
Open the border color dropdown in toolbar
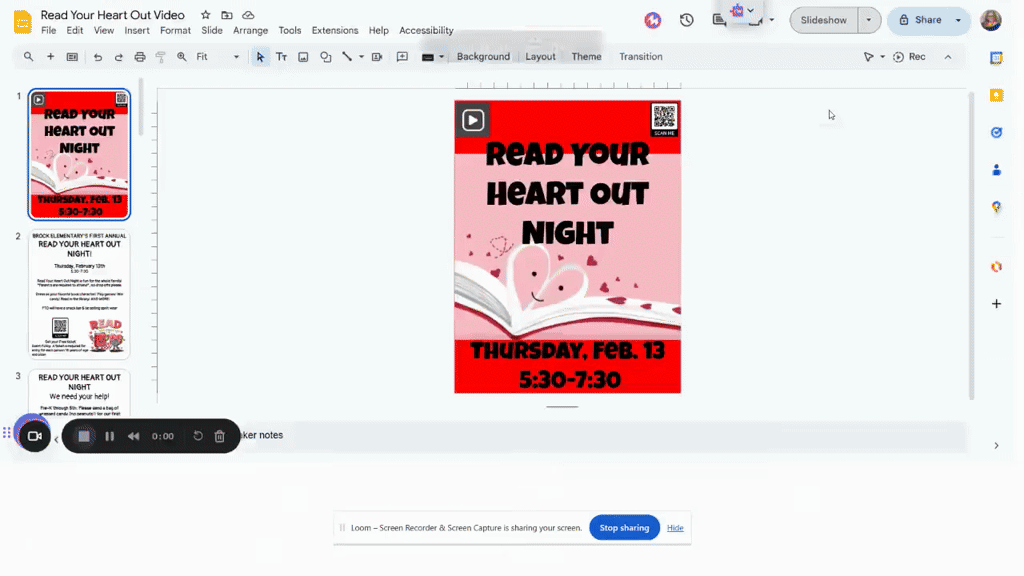(x=432, y=57)
